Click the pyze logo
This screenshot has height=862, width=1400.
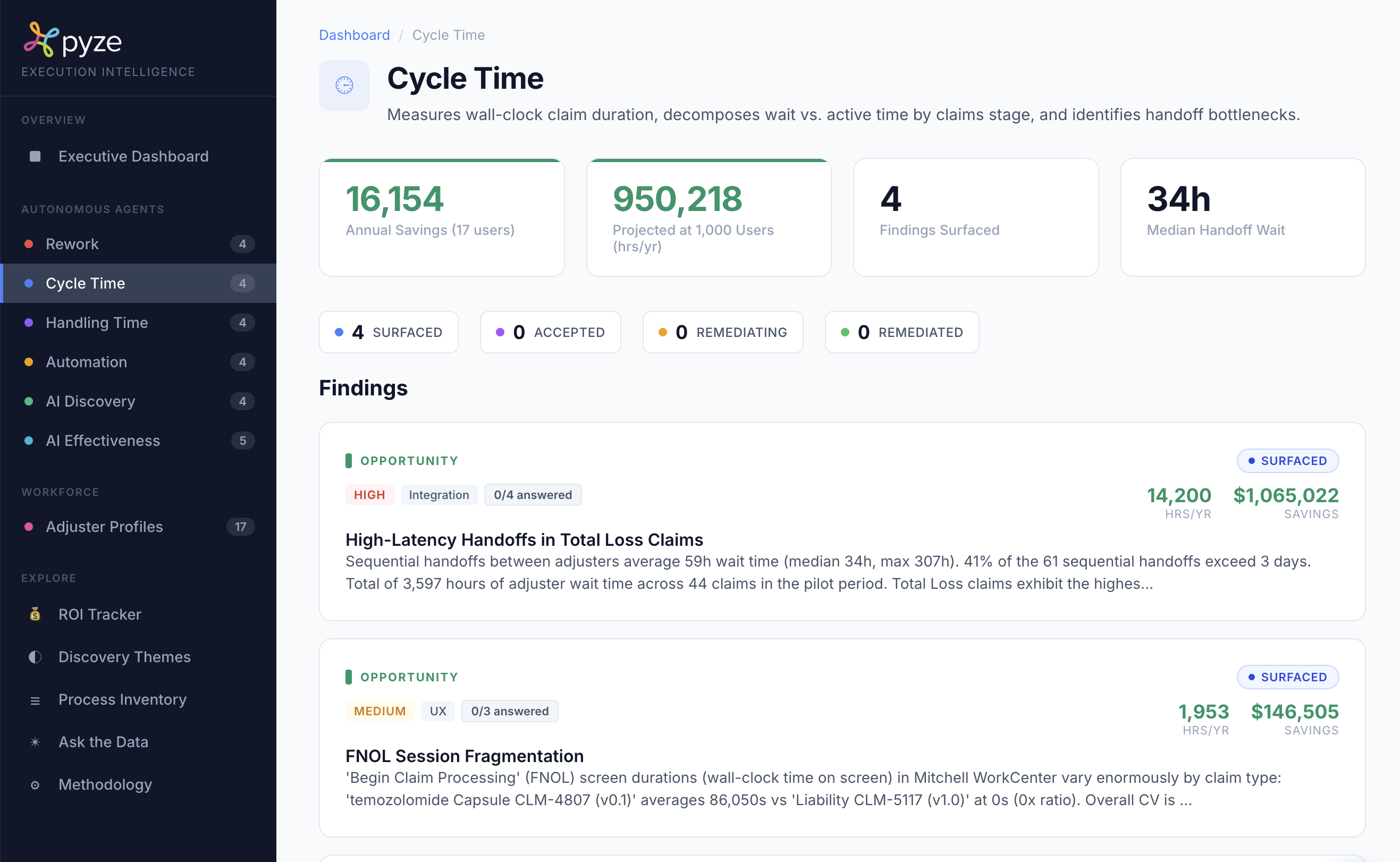click(73, 40)
